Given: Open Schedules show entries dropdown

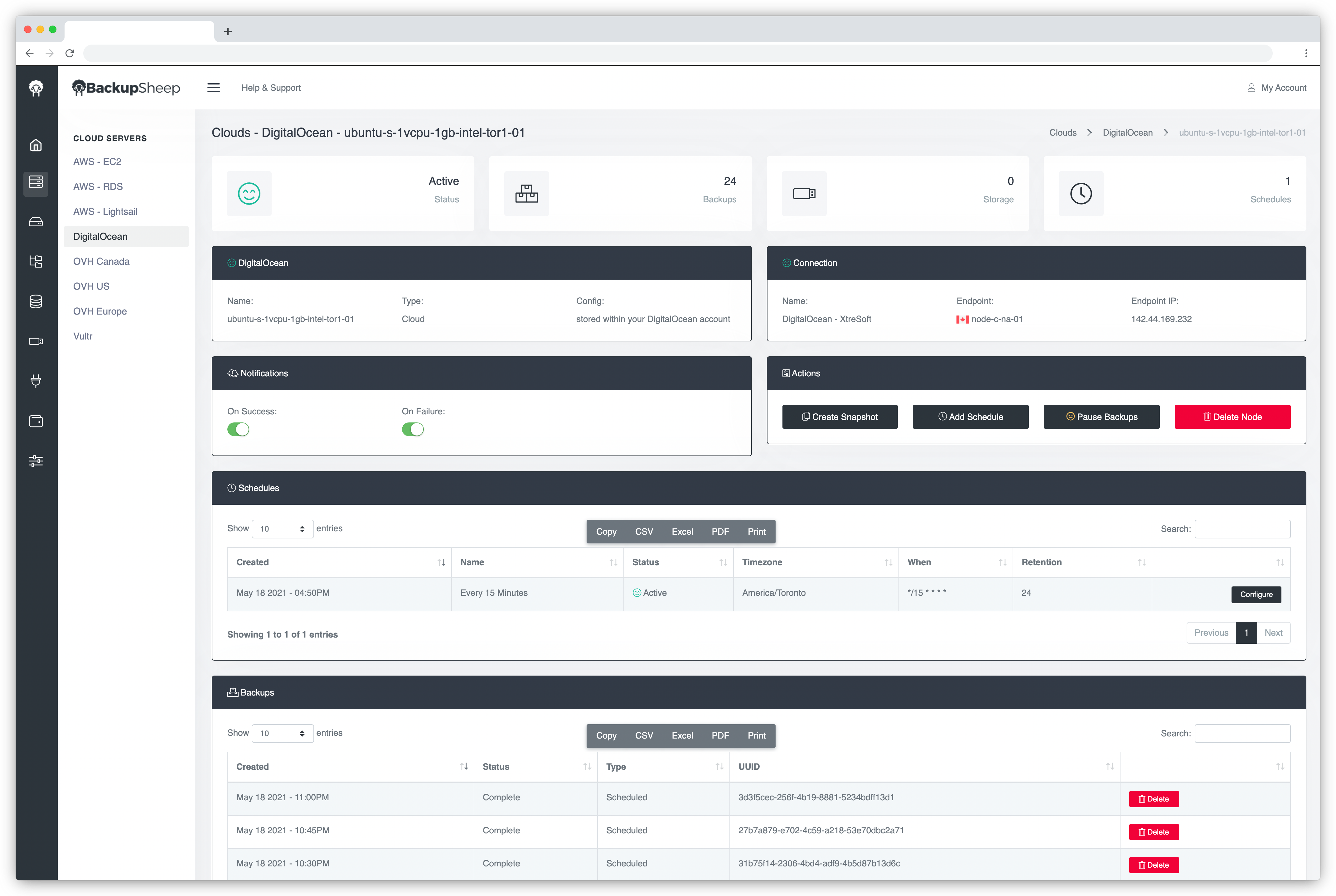Looking at the screenshot, I should point(282,528).
